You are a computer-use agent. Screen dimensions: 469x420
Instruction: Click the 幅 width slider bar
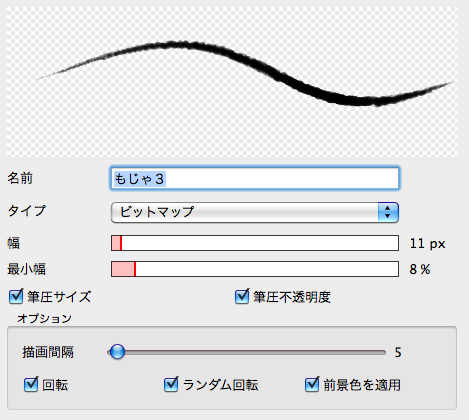[x=255, y=243]
